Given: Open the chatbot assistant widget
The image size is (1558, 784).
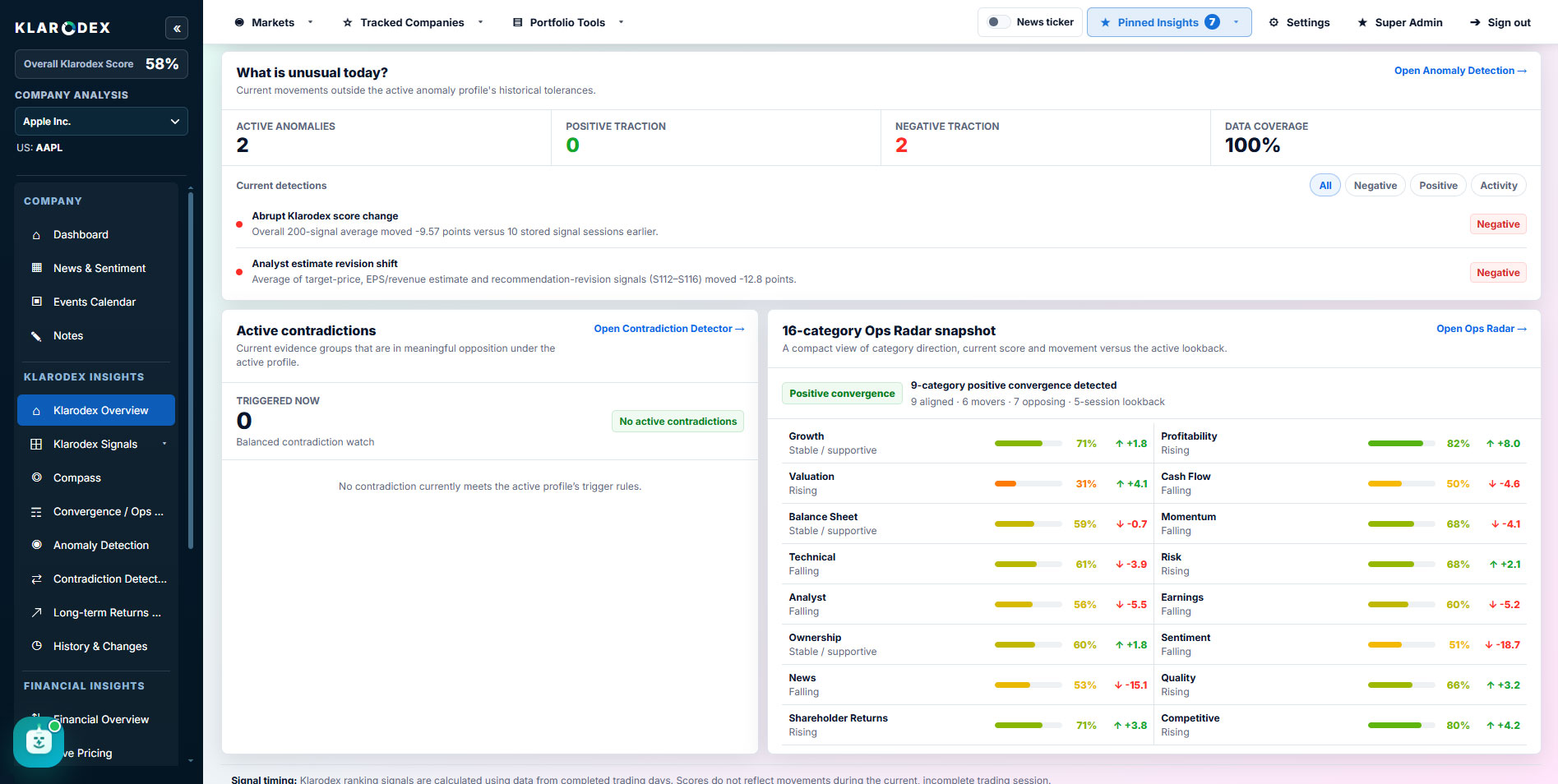Looking at the screenshot, I should tap(39, 742).
